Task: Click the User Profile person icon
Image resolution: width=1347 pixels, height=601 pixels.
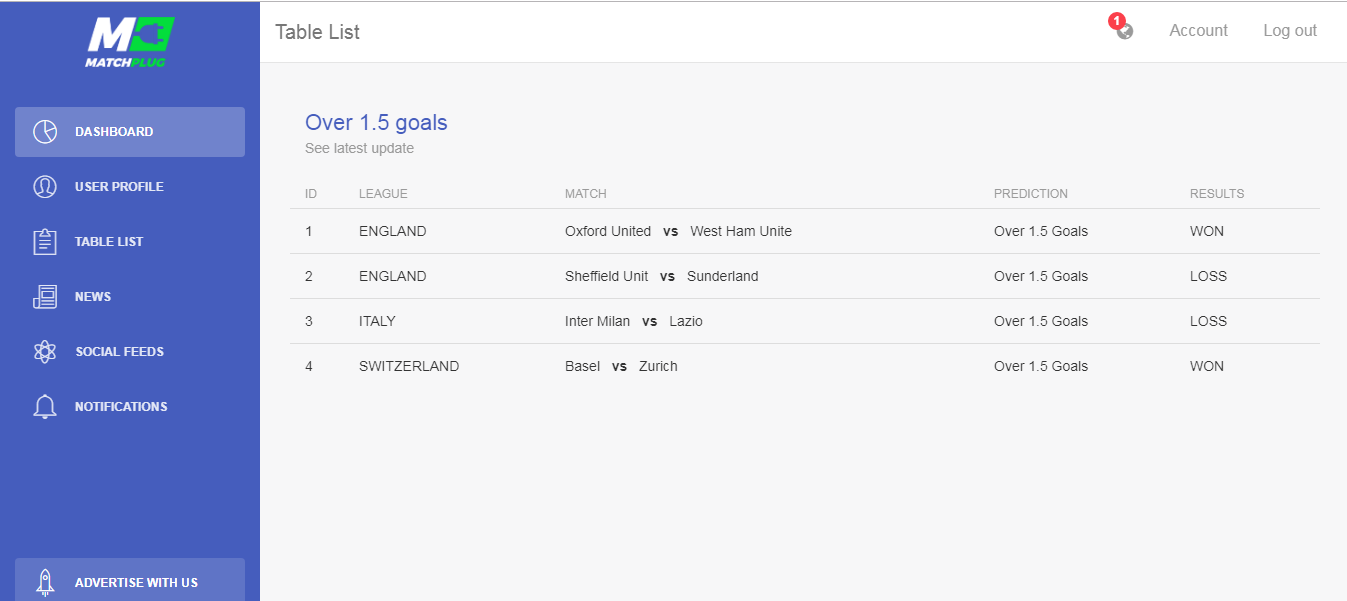Action: click(45, 187)
